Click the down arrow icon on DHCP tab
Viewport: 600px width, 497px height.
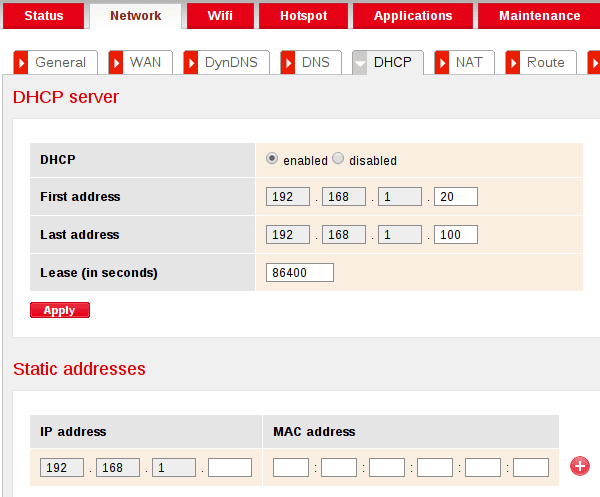pyautogui.click(x=360, y=62)
